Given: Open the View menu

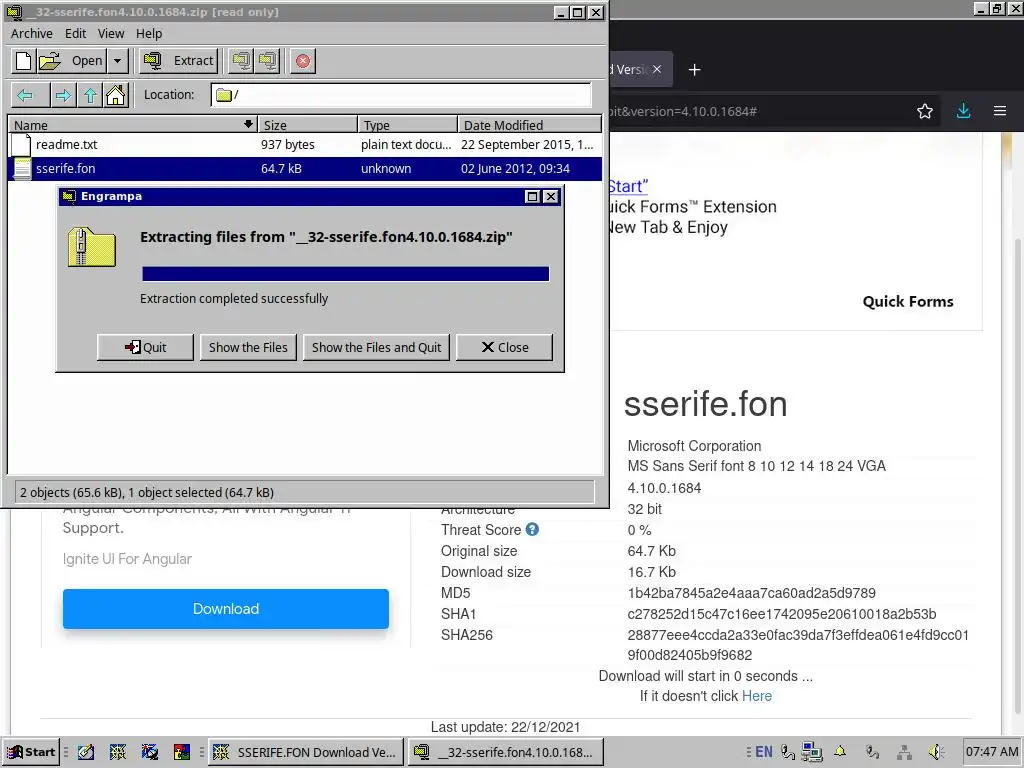Looking at the screenshot, I should [111, 33].
